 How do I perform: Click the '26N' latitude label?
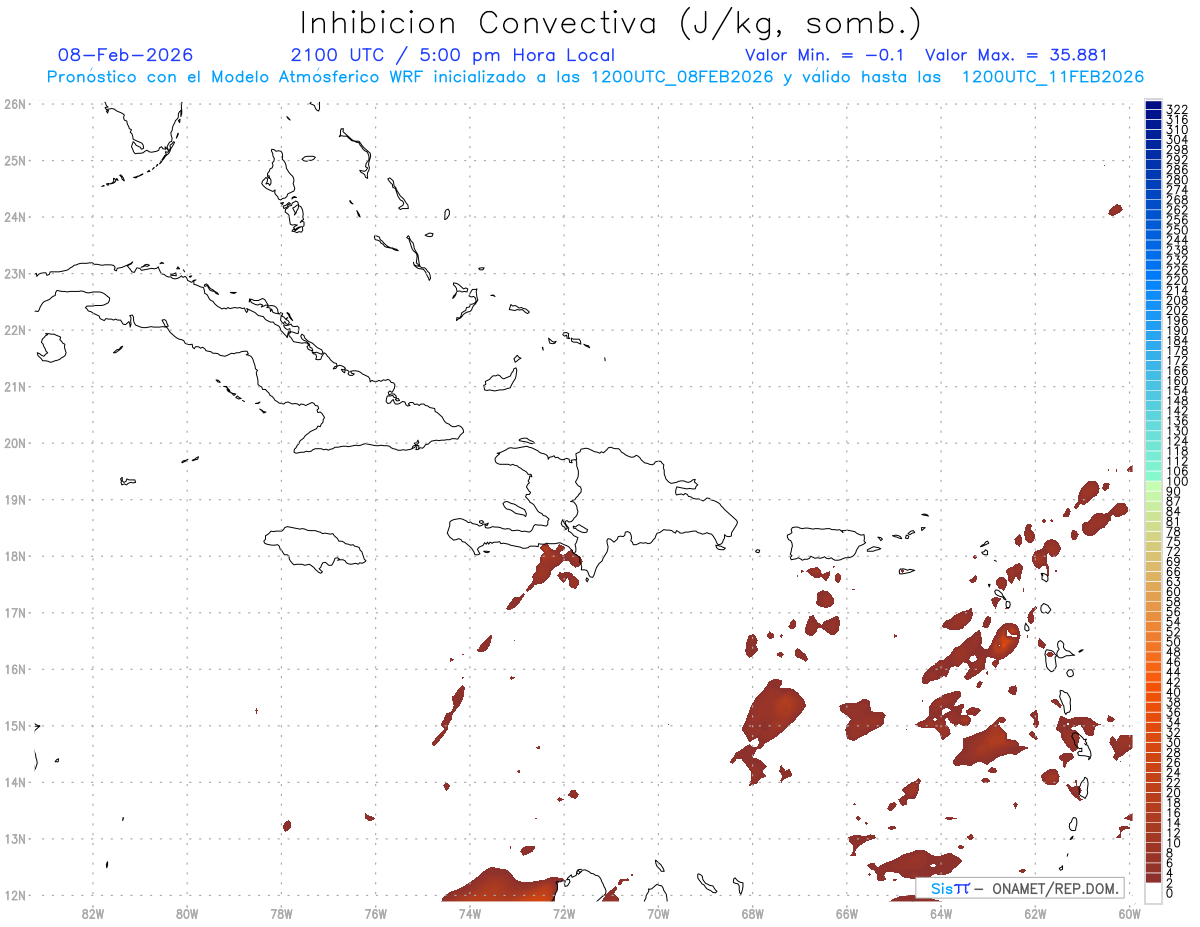click(x=15, y=104)
